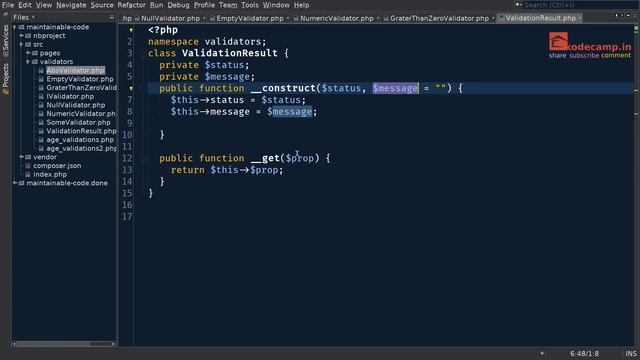Select NullValidator.php in file tree
The height and width of the screenshot is (360, 640).
76,105
